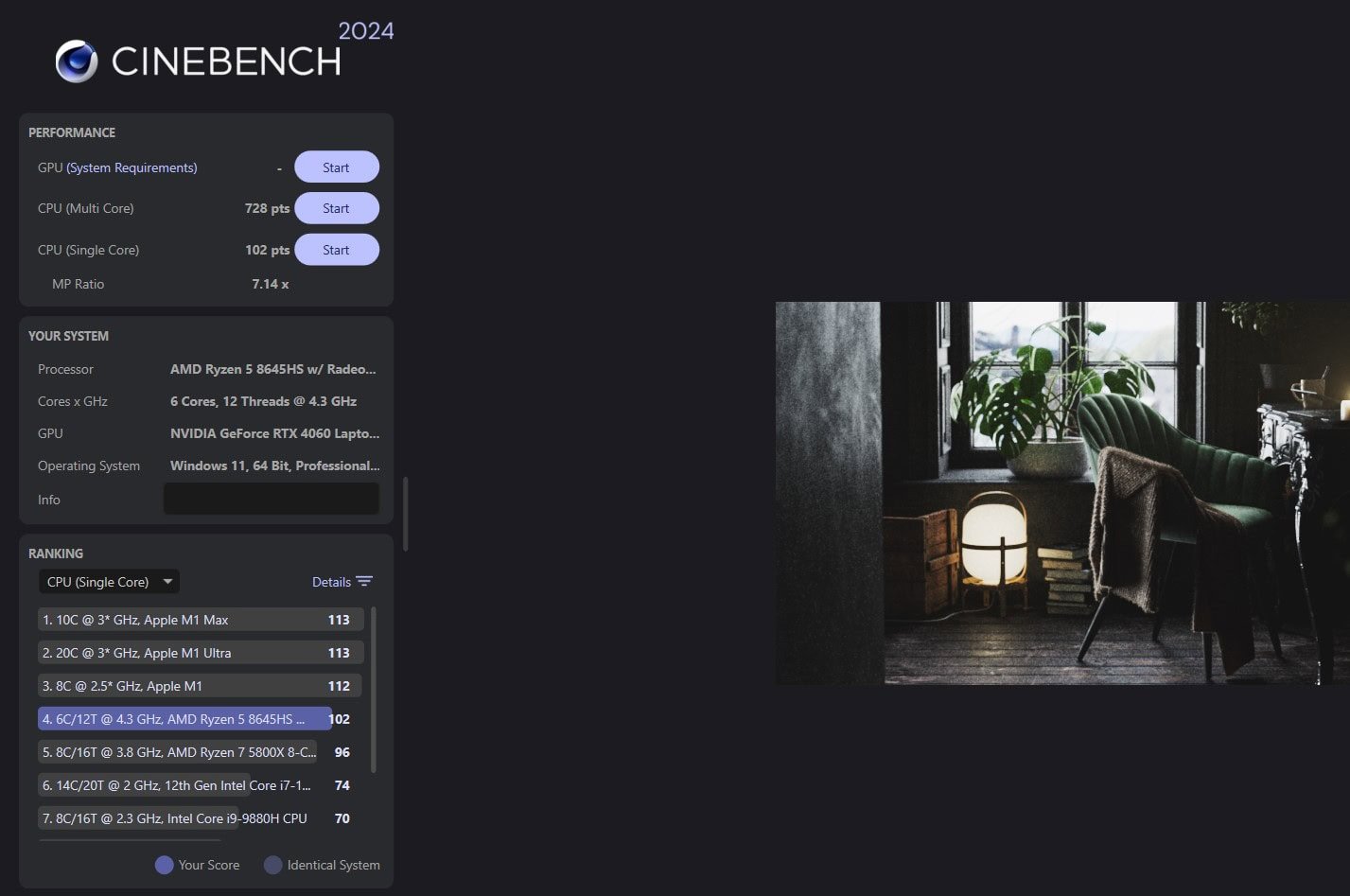Open the GPU System Requirements link
The height and width of the screenshot is (896, 1350).
pyautogui.click(x=131, y=167)
